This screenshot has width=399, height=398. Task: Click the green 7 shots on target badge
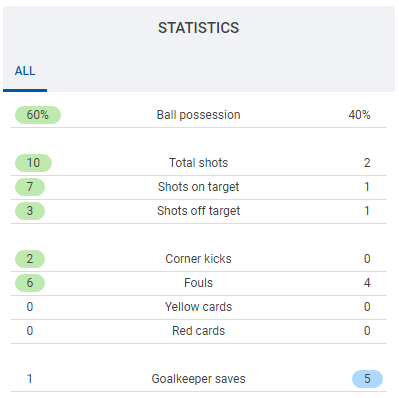coord(30,187)
